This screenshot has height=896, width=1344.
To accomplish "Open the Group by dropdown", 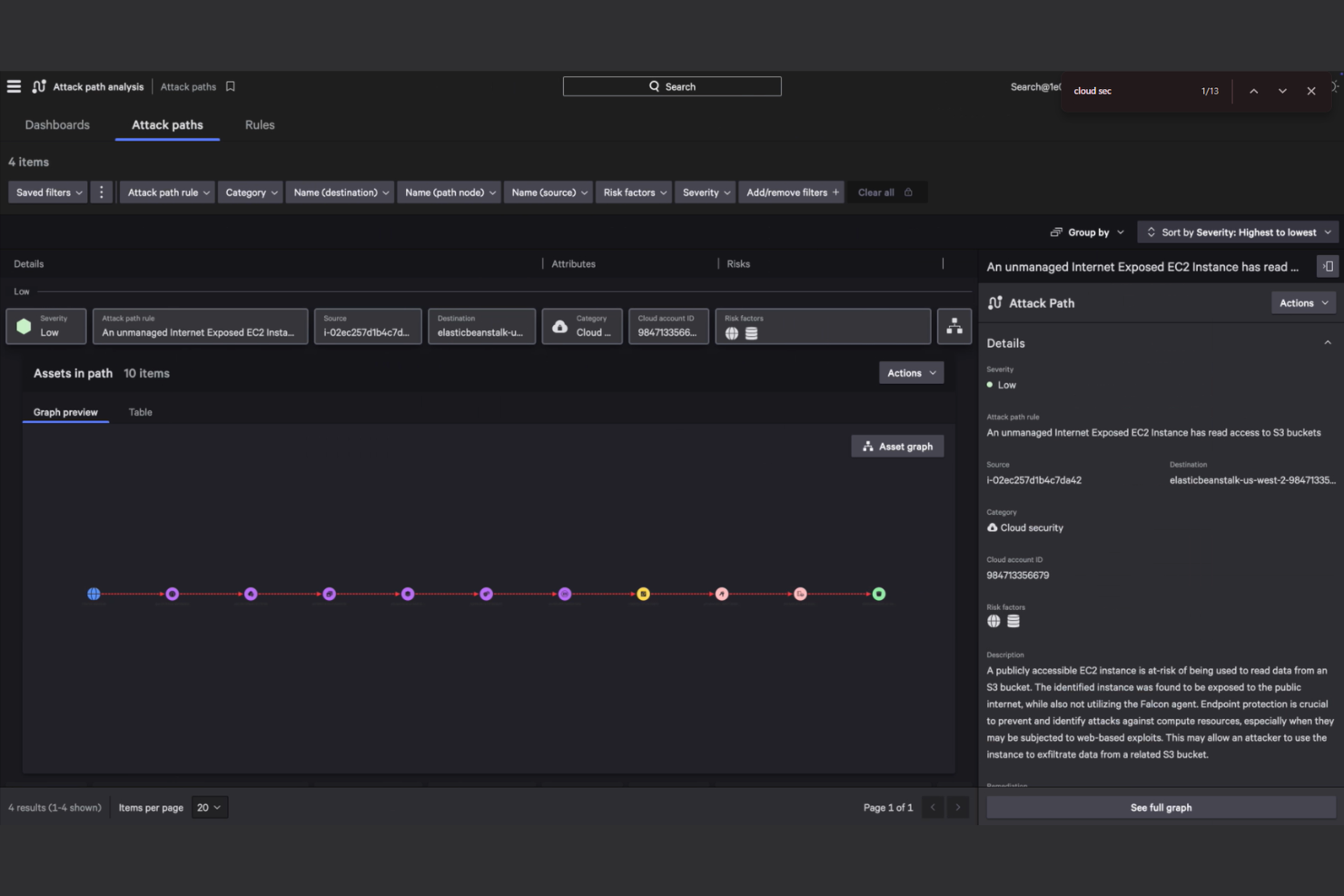I will 1087,231.
